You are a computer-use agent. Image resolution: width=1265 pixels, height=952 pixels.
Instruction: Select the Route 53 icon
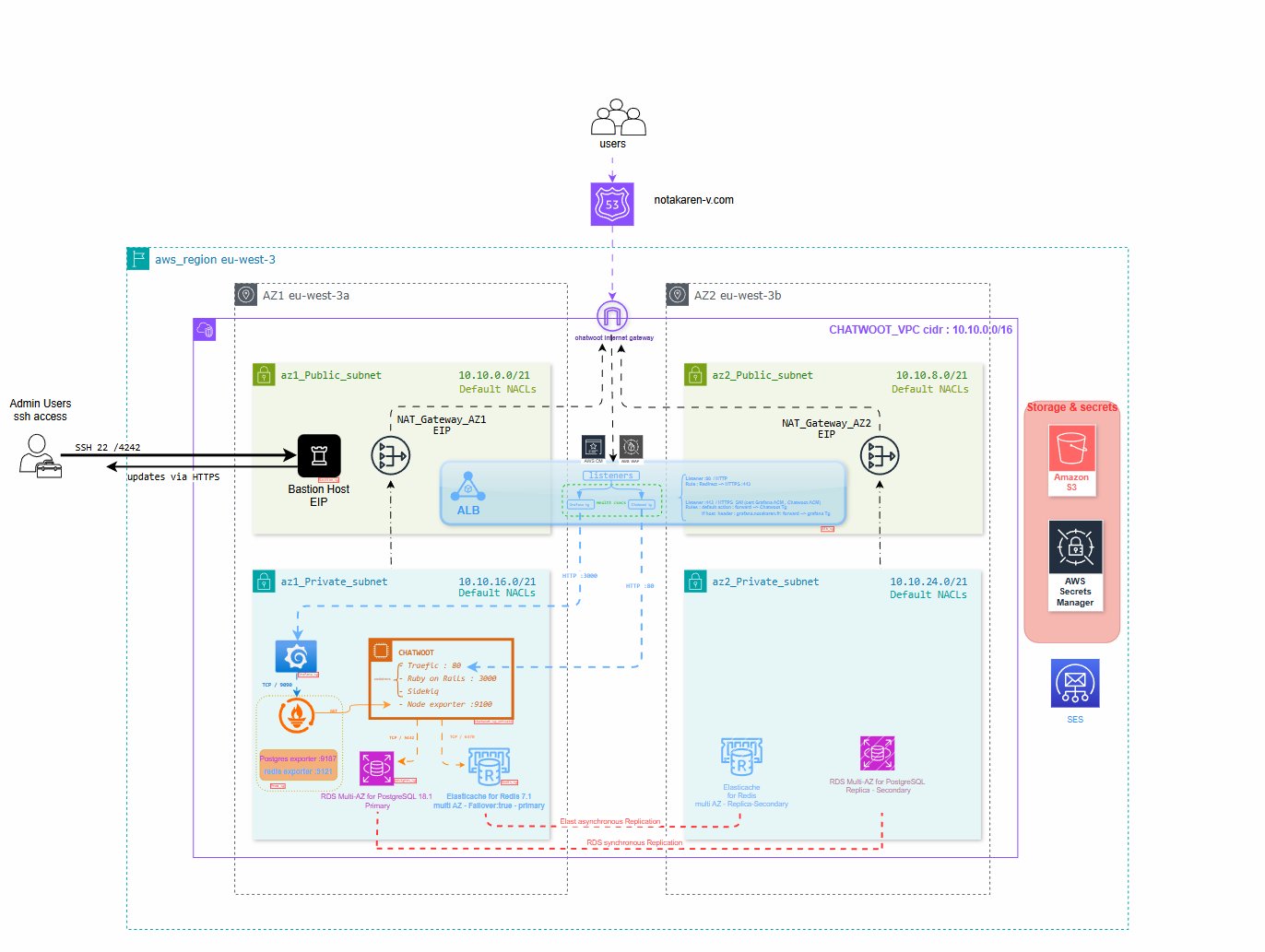click(x=612, y=204)
